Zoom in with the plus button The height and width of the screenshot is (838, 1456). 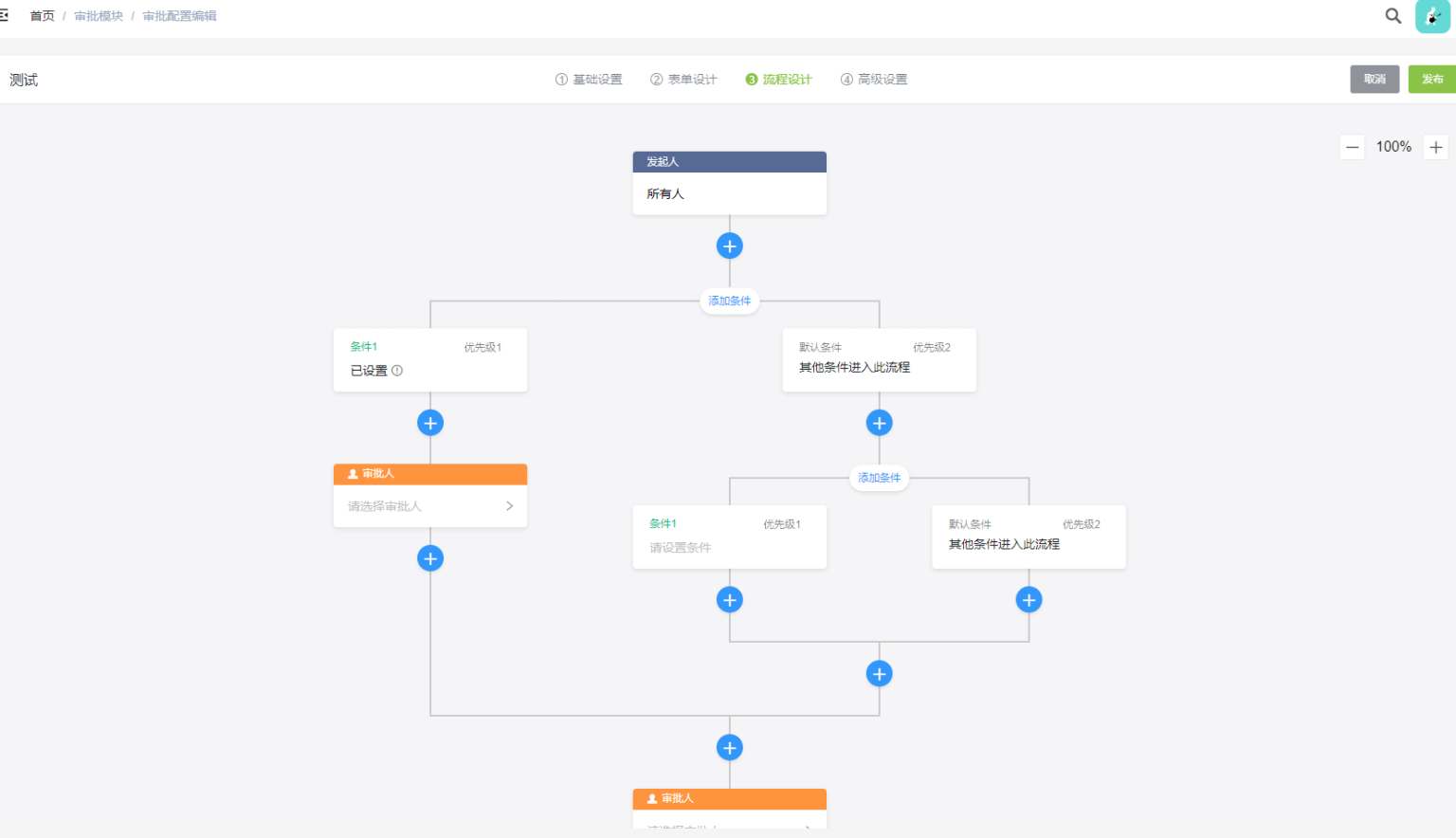click(x=1435, y=147)
